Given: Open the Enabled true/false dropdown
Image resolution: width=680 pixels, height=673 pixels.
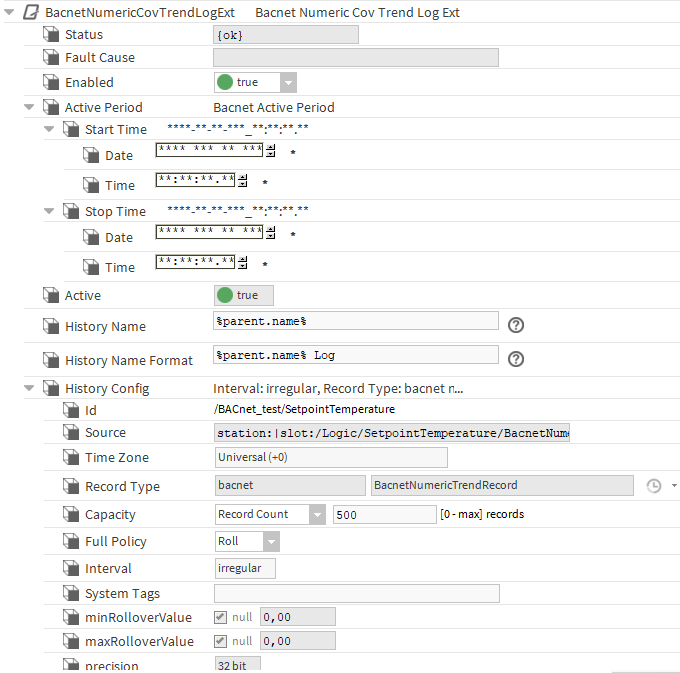Looking at the screenshot, I should (288, 83).
